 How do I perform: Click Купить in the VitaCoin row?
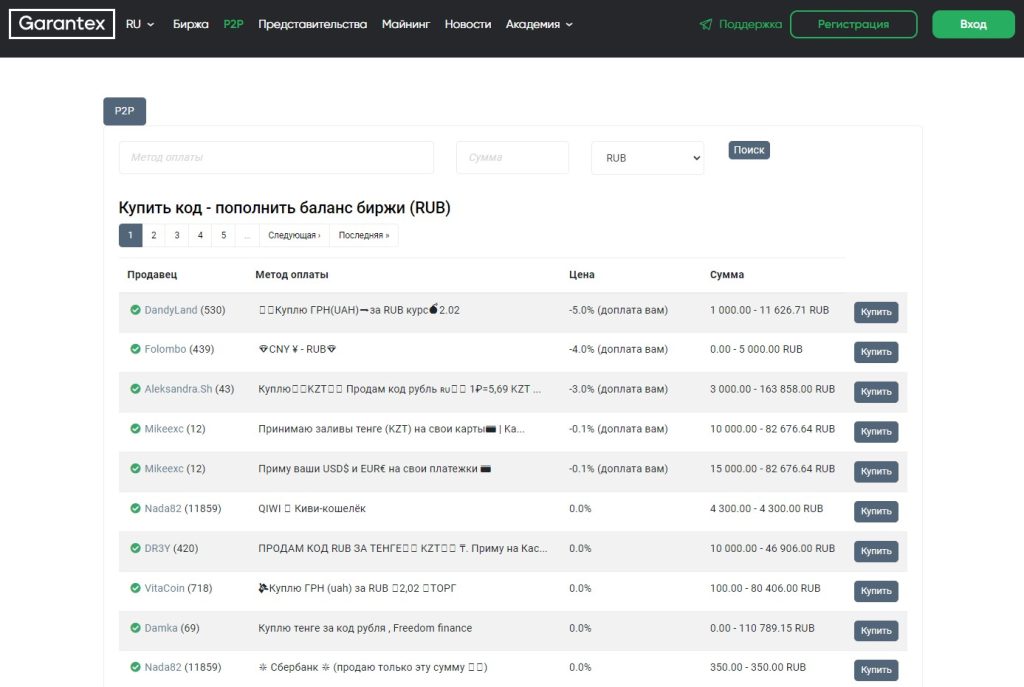coord(876,591)
